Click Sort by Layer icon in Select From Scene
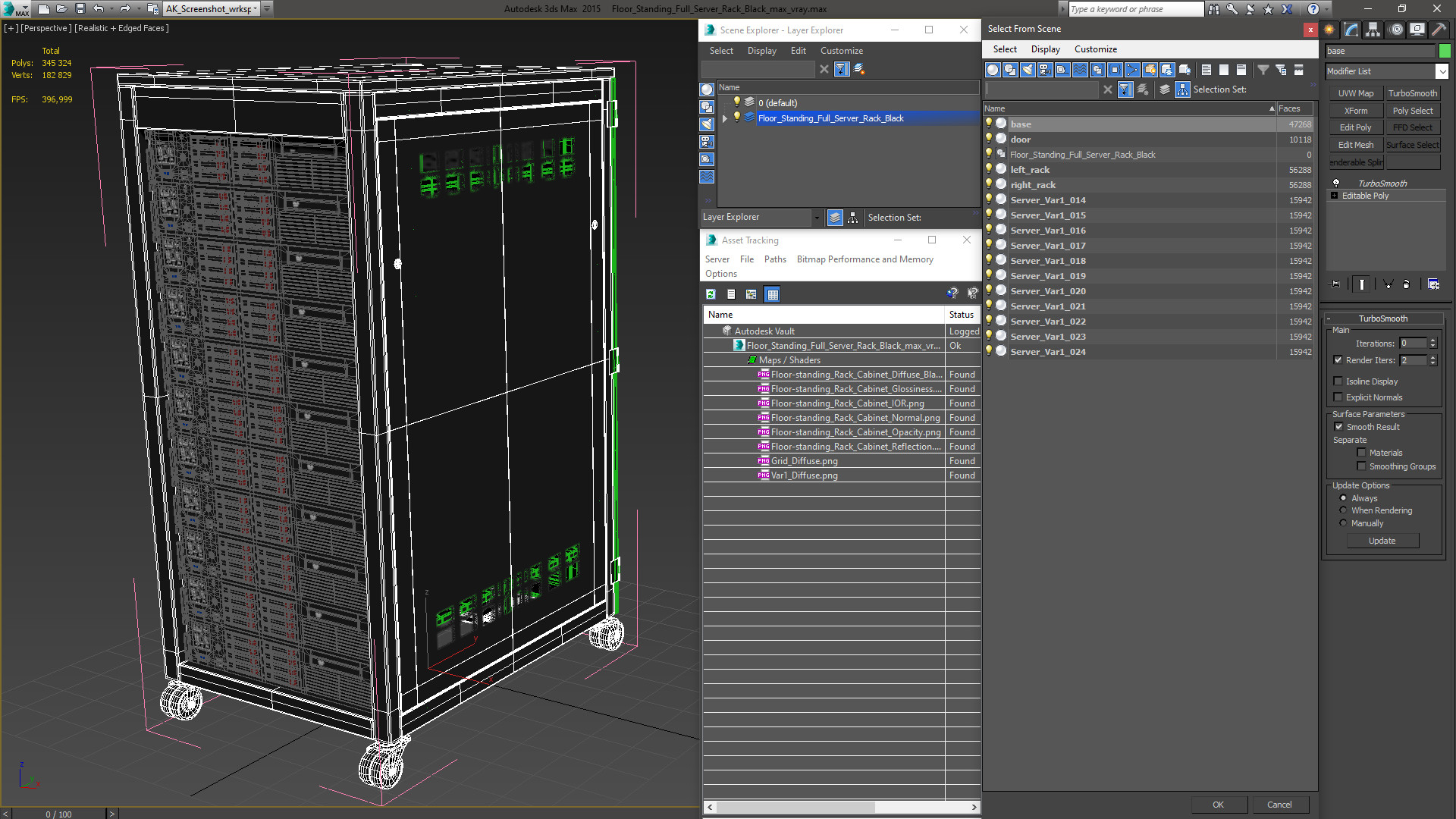The image size is (1456, 819). (x=1165, y=89)
